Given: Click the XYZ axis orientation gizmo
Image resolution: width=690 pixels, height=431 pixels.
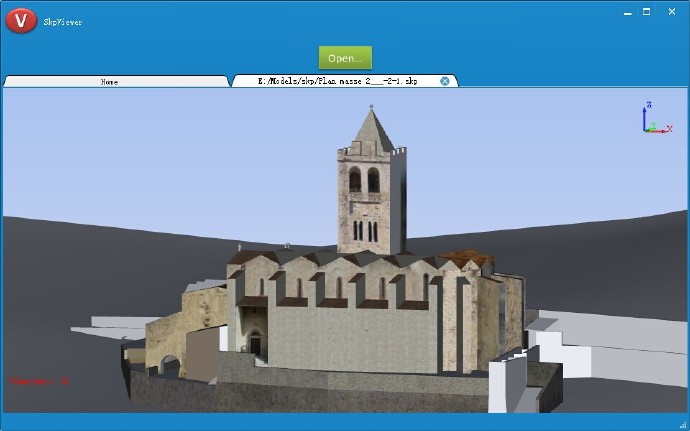Looking at the screenshot, I should [x=651, y=118].
